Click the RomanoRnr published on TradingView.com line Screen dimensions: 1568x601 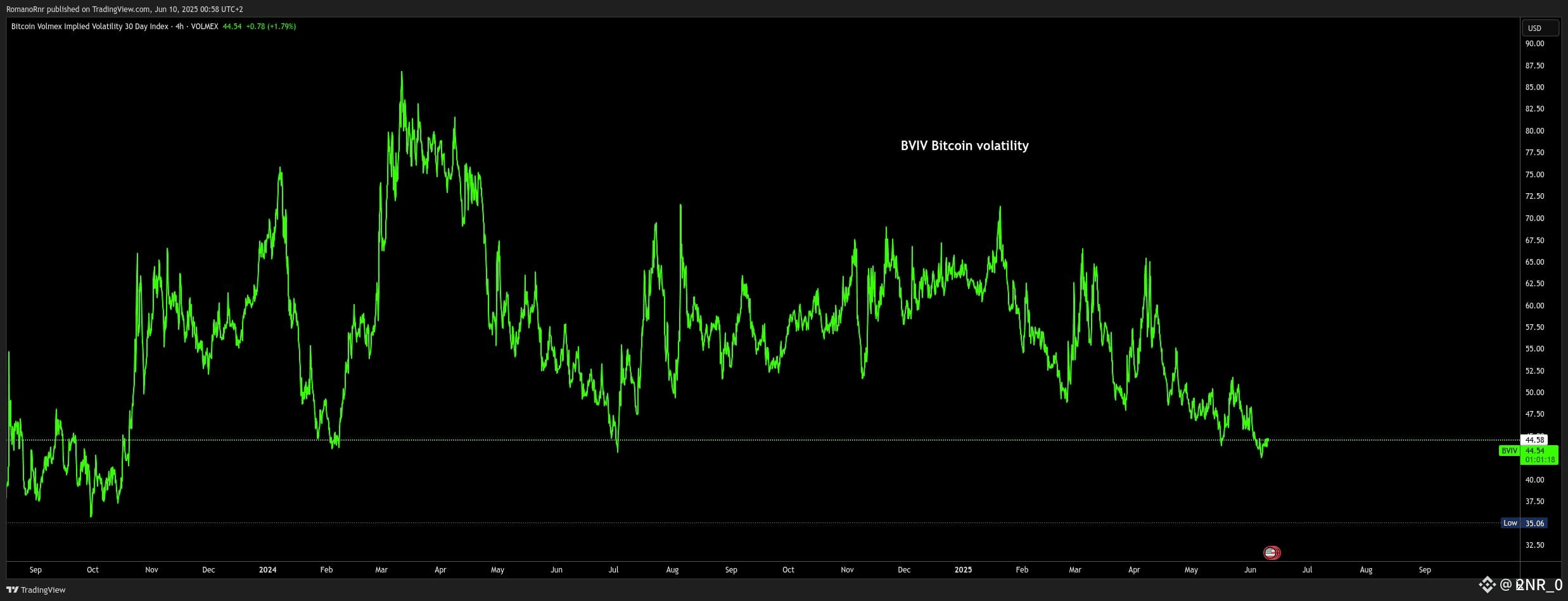coord(125,9)
